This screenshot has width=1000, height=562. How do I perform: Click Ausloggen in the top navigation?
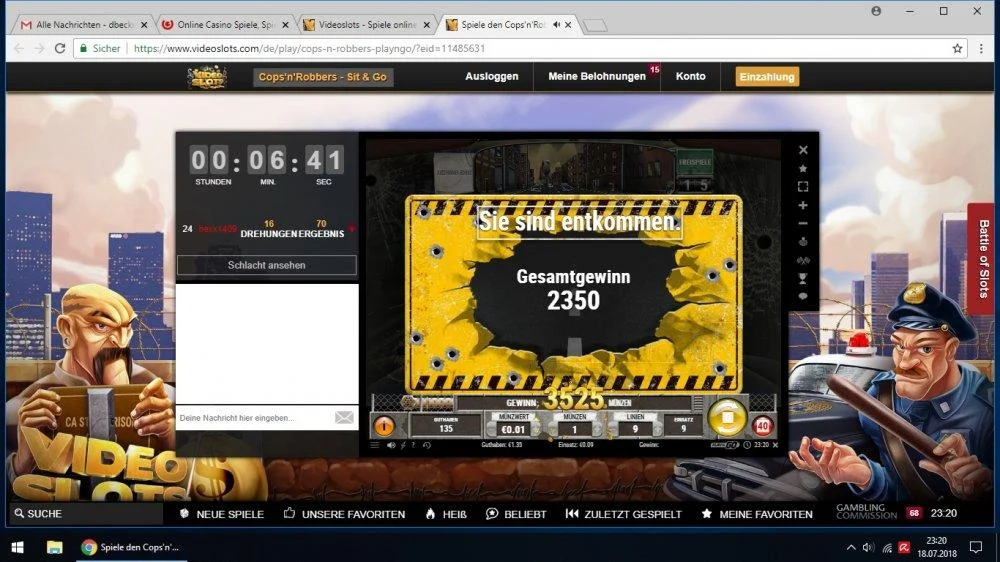pos(492,77)
